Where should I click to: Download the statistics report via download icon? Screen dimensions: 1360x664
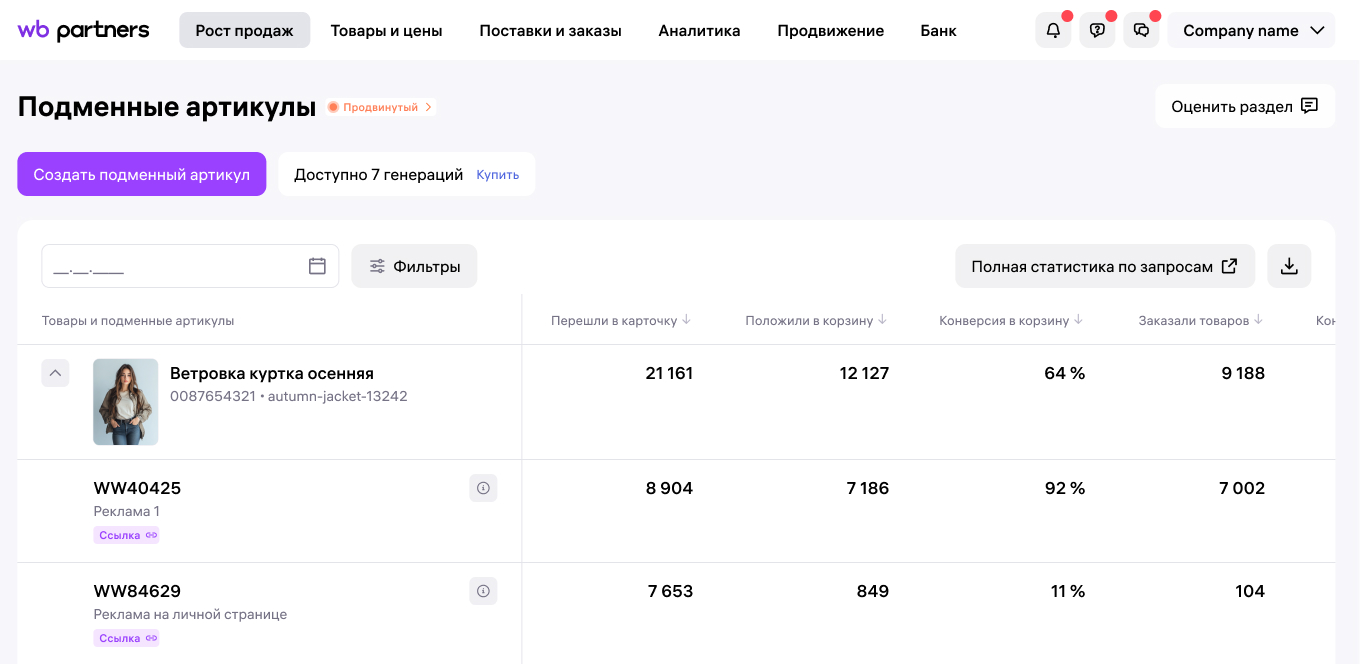click(x=1289, y=266)
